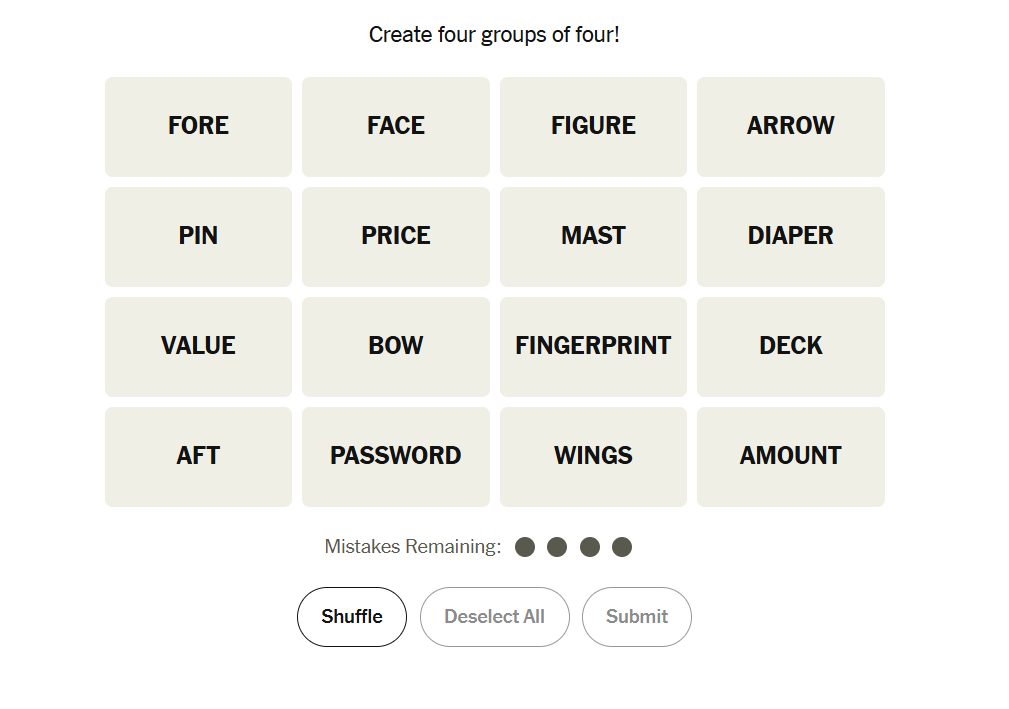The width and height of the screenshot is (1009, 709).
Task: Select the FINGERPRINT tile
Action: pyautogui.click(x=593, y=346)
